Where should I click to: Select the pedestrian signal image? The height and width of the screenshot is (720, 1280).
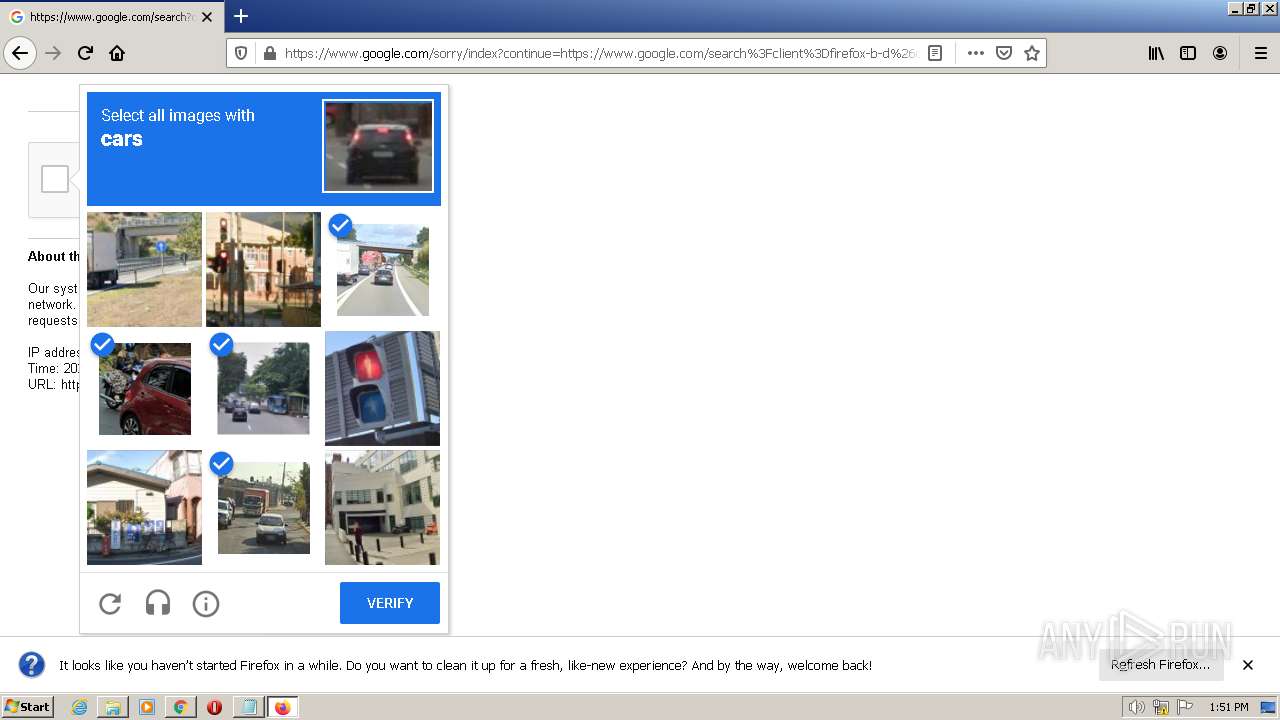382,388
